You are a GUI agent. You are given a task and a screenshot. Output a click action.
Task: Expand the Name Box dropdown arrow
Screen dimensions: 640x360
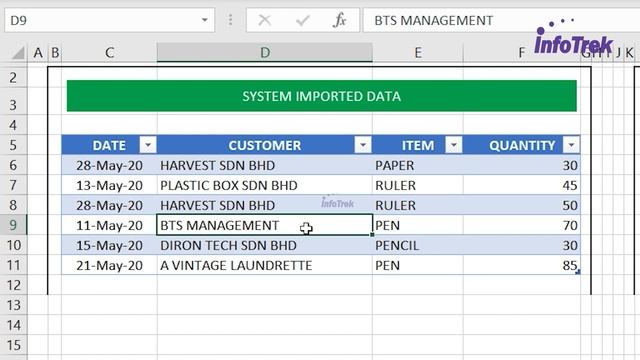point(204,20)
